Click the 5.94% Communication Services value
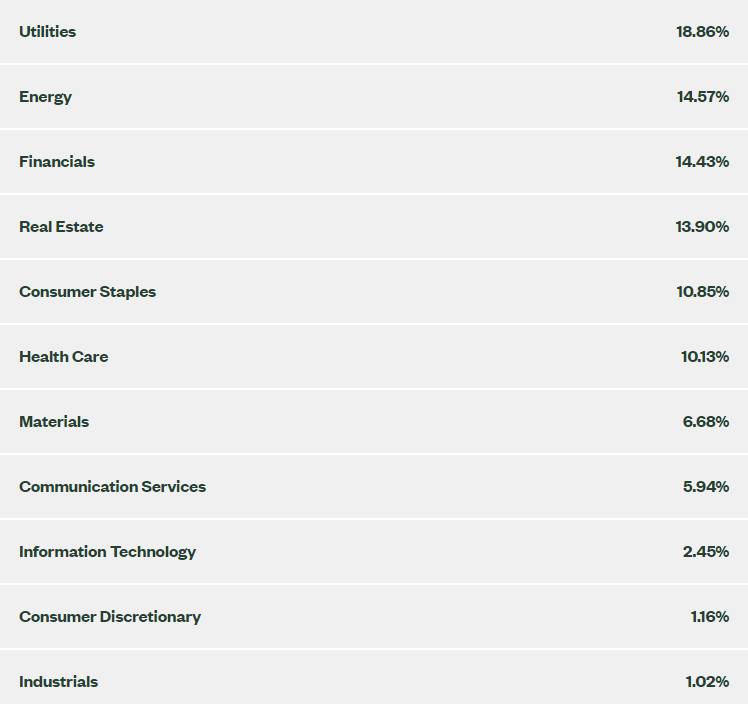Image resolution: width=748 pixels, height=704 pixels. pyautogui.click(x=706, y=487)
